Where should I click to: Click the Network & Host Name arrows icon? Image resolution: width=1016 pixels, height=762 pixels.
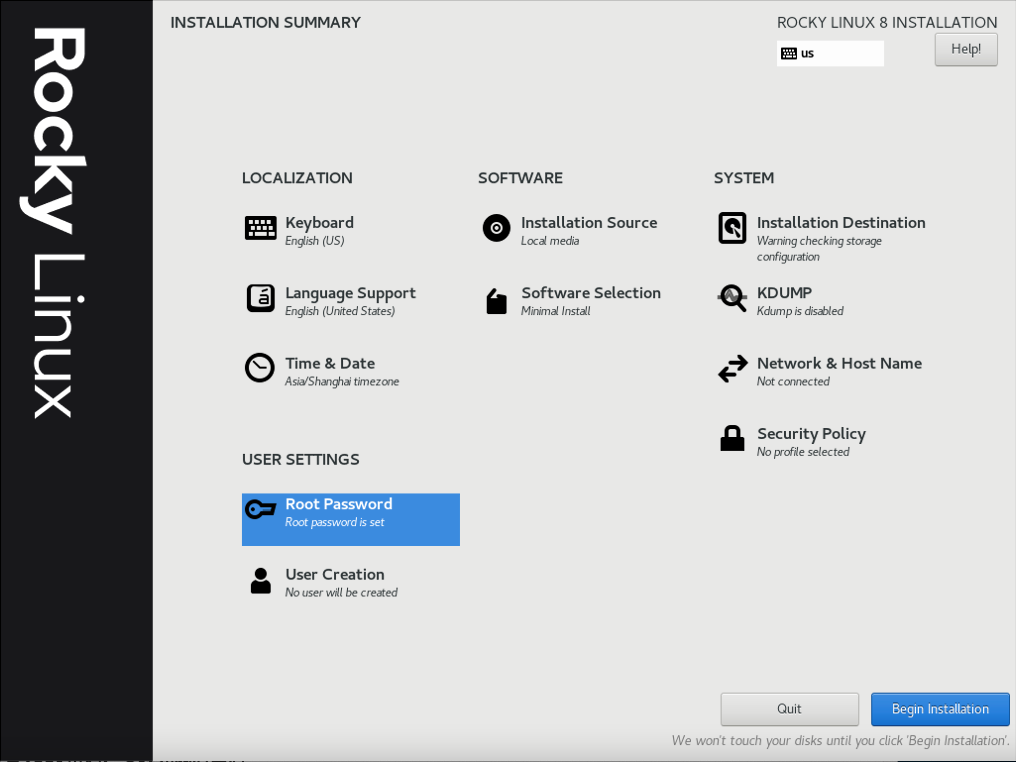pyautogui.click(x=733, y=369)
